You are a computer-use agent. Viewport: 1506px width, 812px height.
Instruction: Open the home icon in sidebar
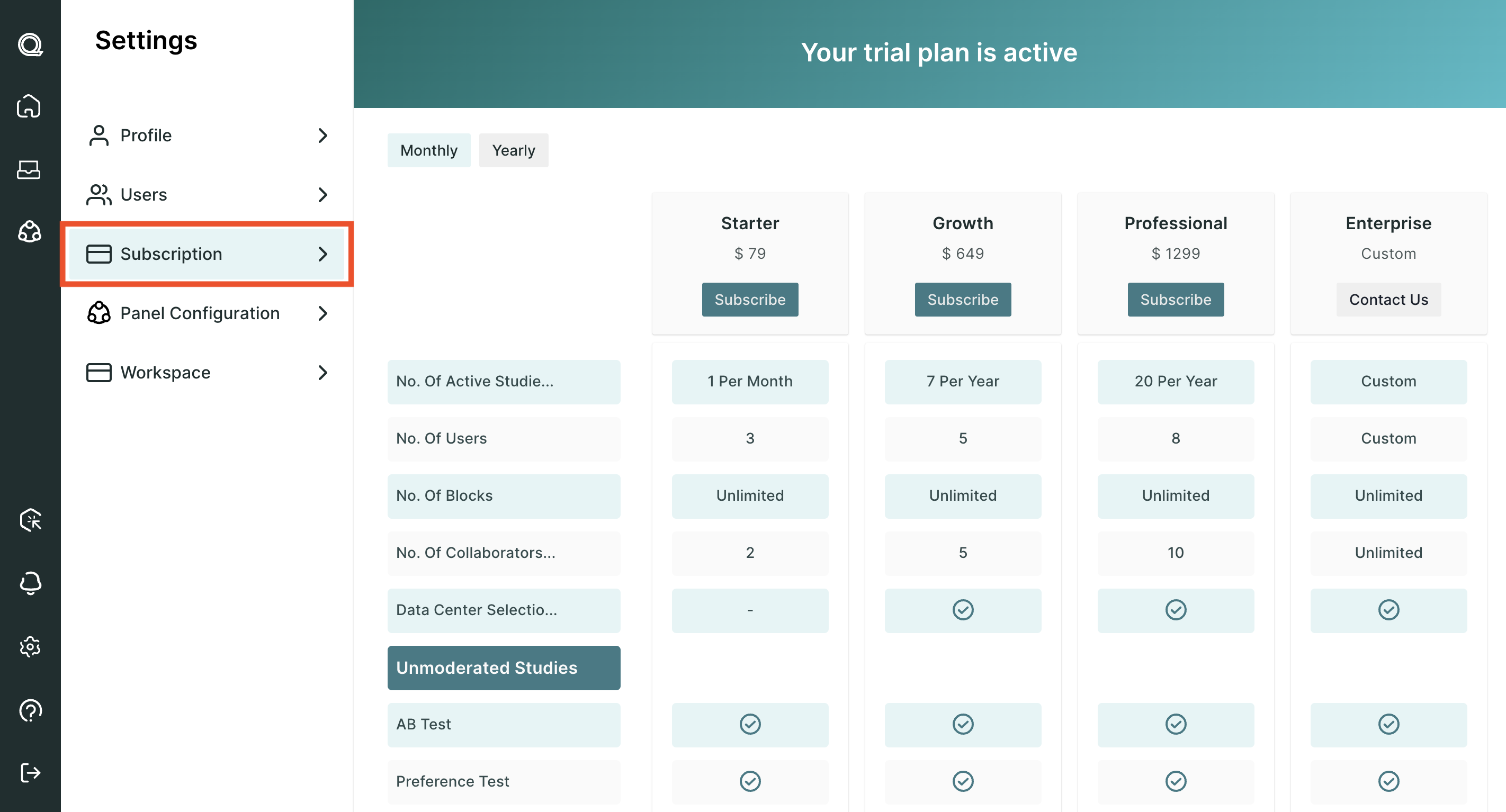[x=29, y=106]
